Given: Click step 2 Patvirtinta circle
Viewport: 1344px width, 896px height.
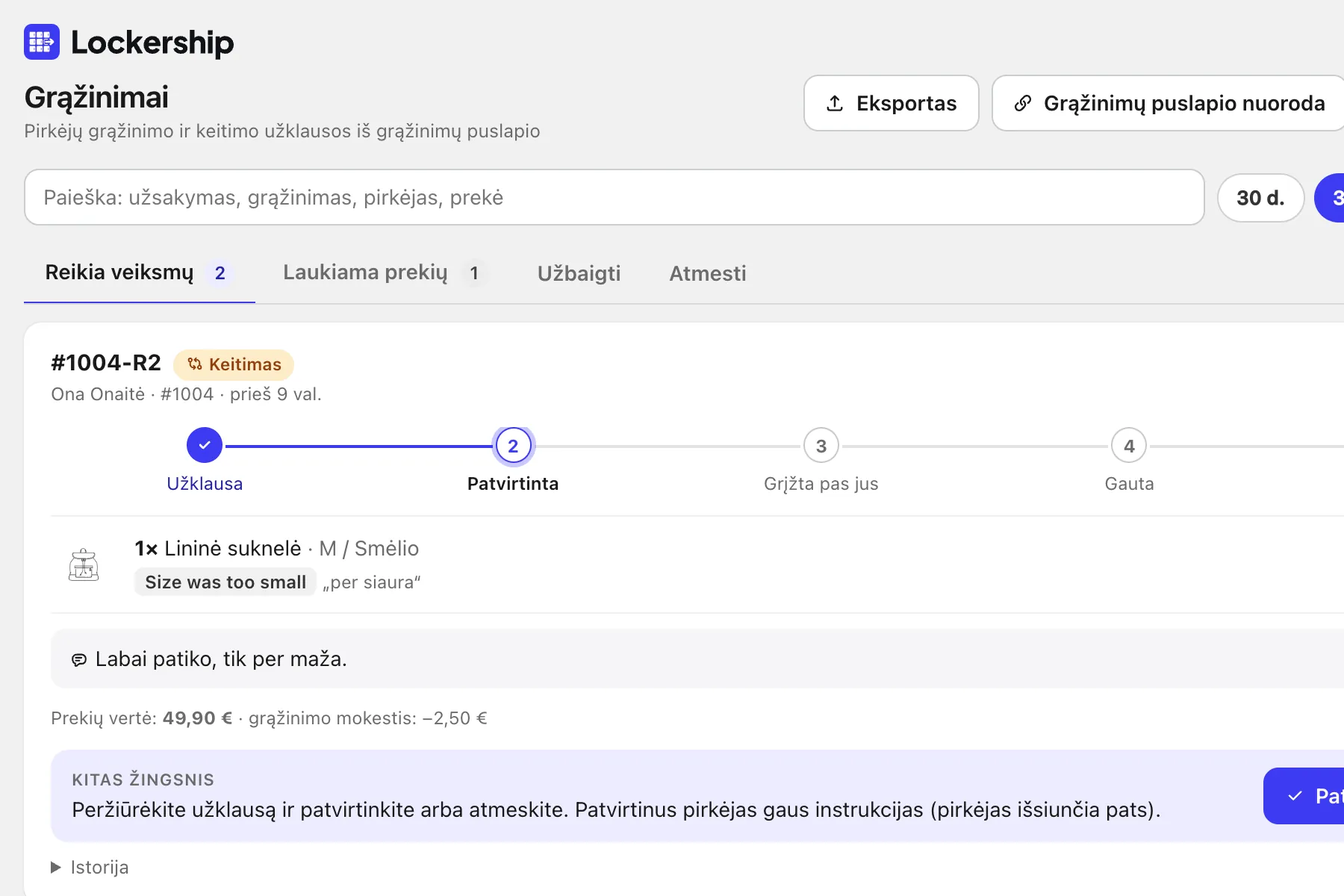Looking at the screenshot, I should [x=513, y=446].
